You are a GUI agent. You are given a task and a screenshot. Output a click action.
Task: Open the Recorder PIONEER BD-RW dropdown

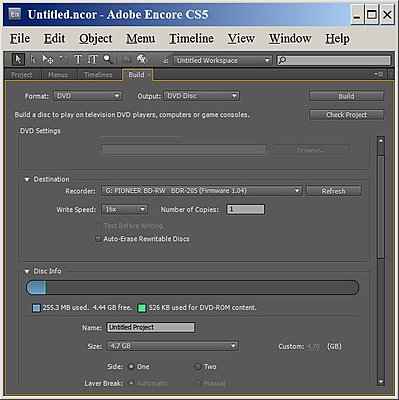202,191
